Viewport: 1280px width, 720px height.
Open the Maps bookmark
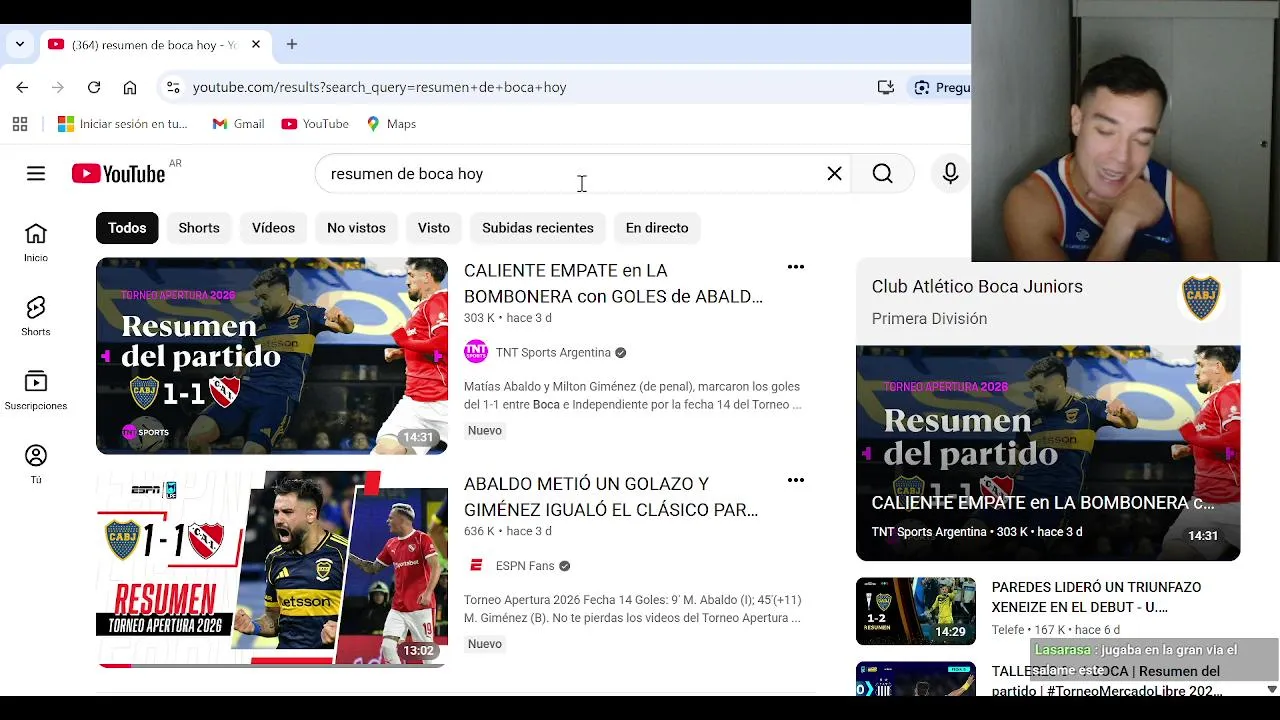[391, 124]
